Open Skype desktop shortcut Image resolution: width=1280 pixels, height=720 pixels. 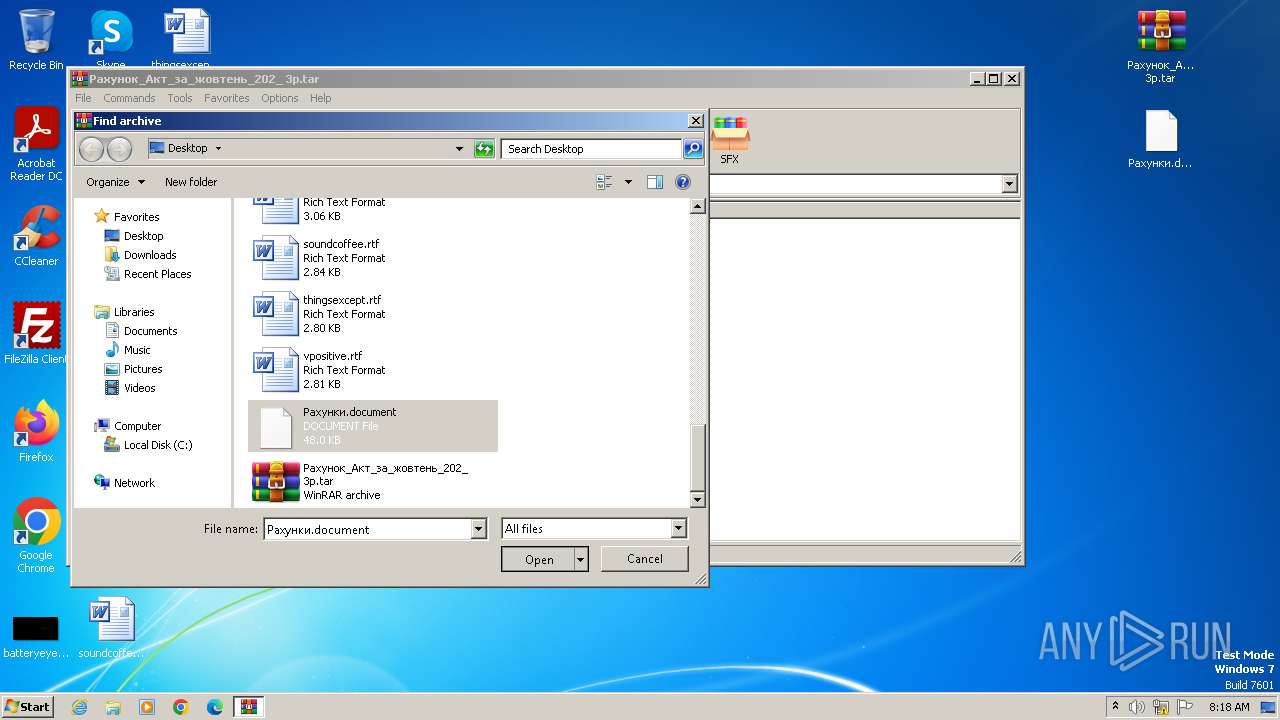111,38
